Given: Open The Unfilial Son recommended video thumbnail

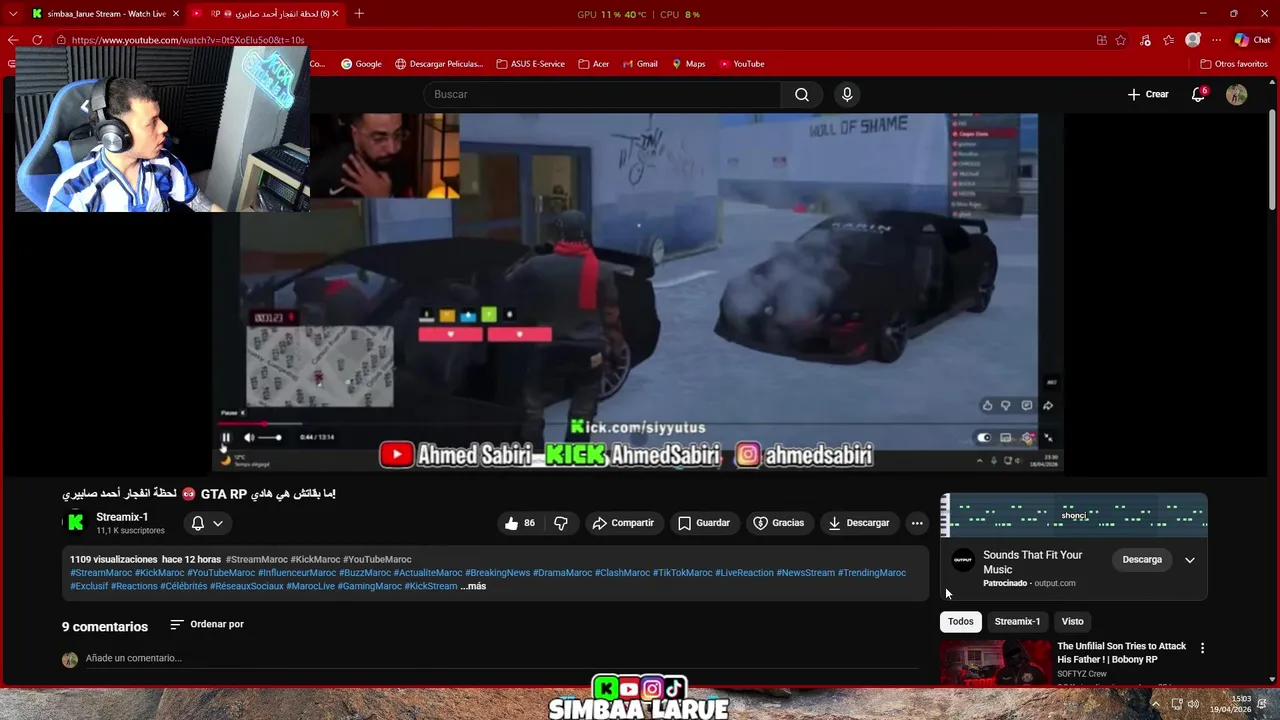Looking at the screenshot, I should (x=996, y=663).
